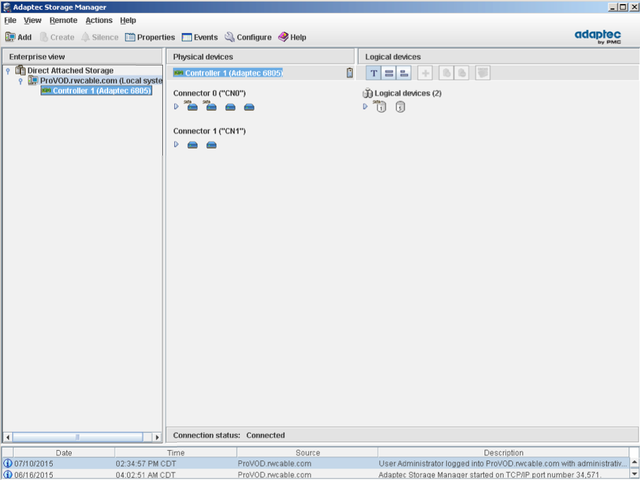Click the last greyed logical devices toolbar button
Viewport: 640px width, 480px height.
(483, 73)
